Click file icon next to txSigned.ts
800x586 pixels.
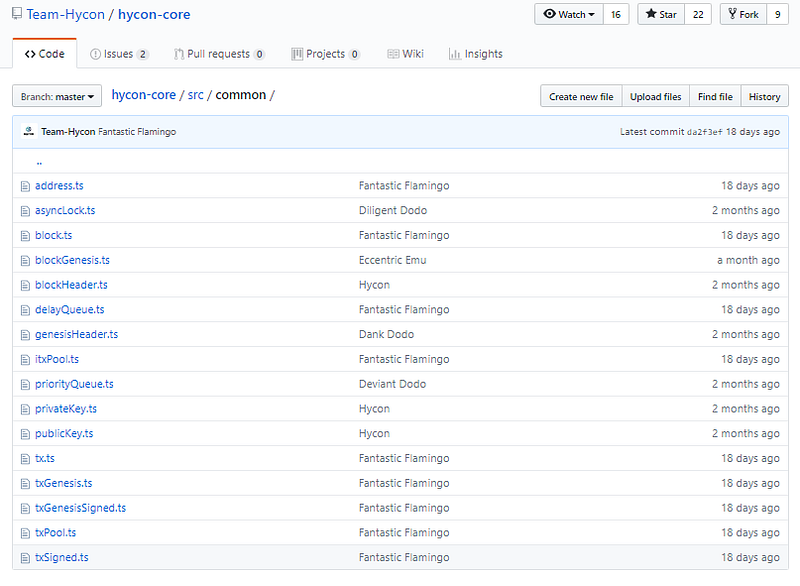pos(26,558)
